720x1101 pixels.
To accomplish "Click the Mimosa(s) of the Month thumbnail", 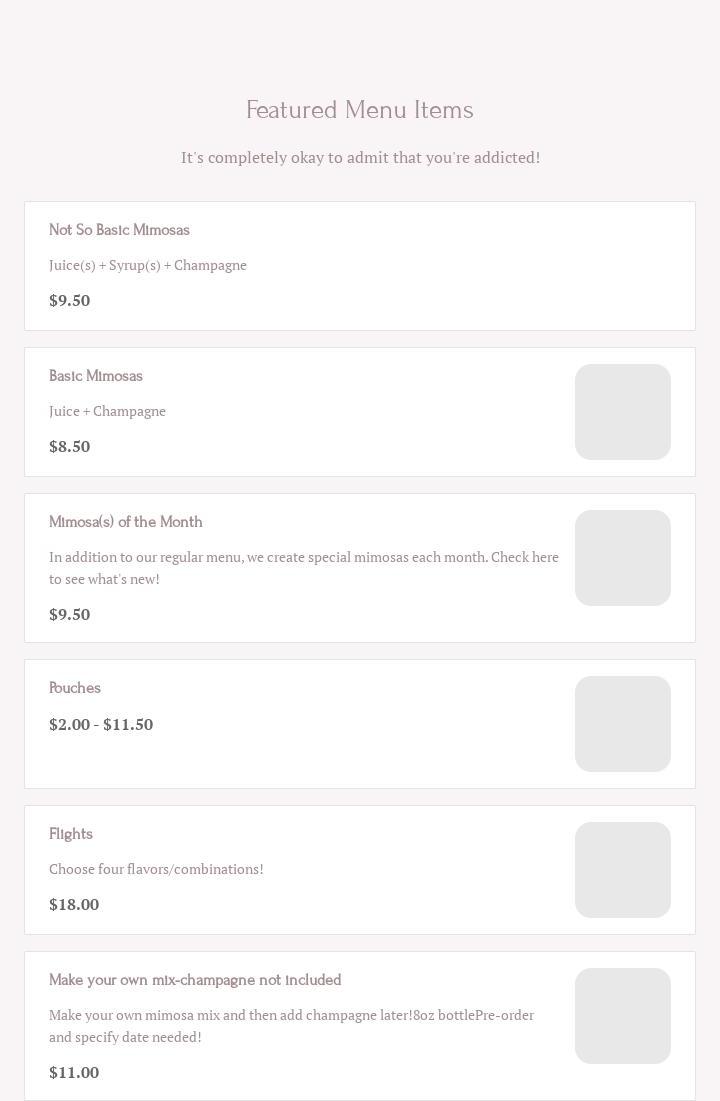I will (622, 558).
